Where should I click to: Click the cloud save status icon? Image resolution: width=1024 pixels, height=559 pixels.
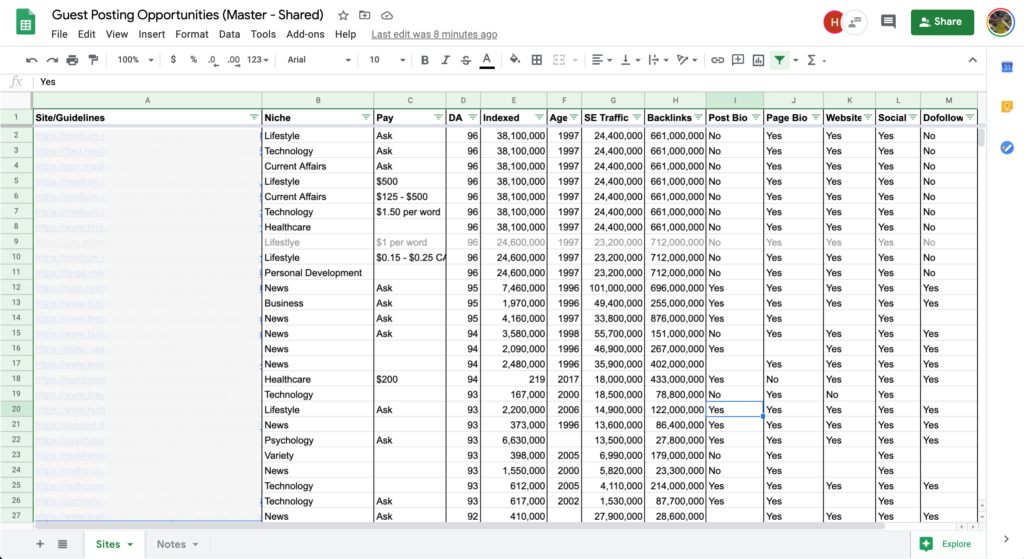[387, 15]
